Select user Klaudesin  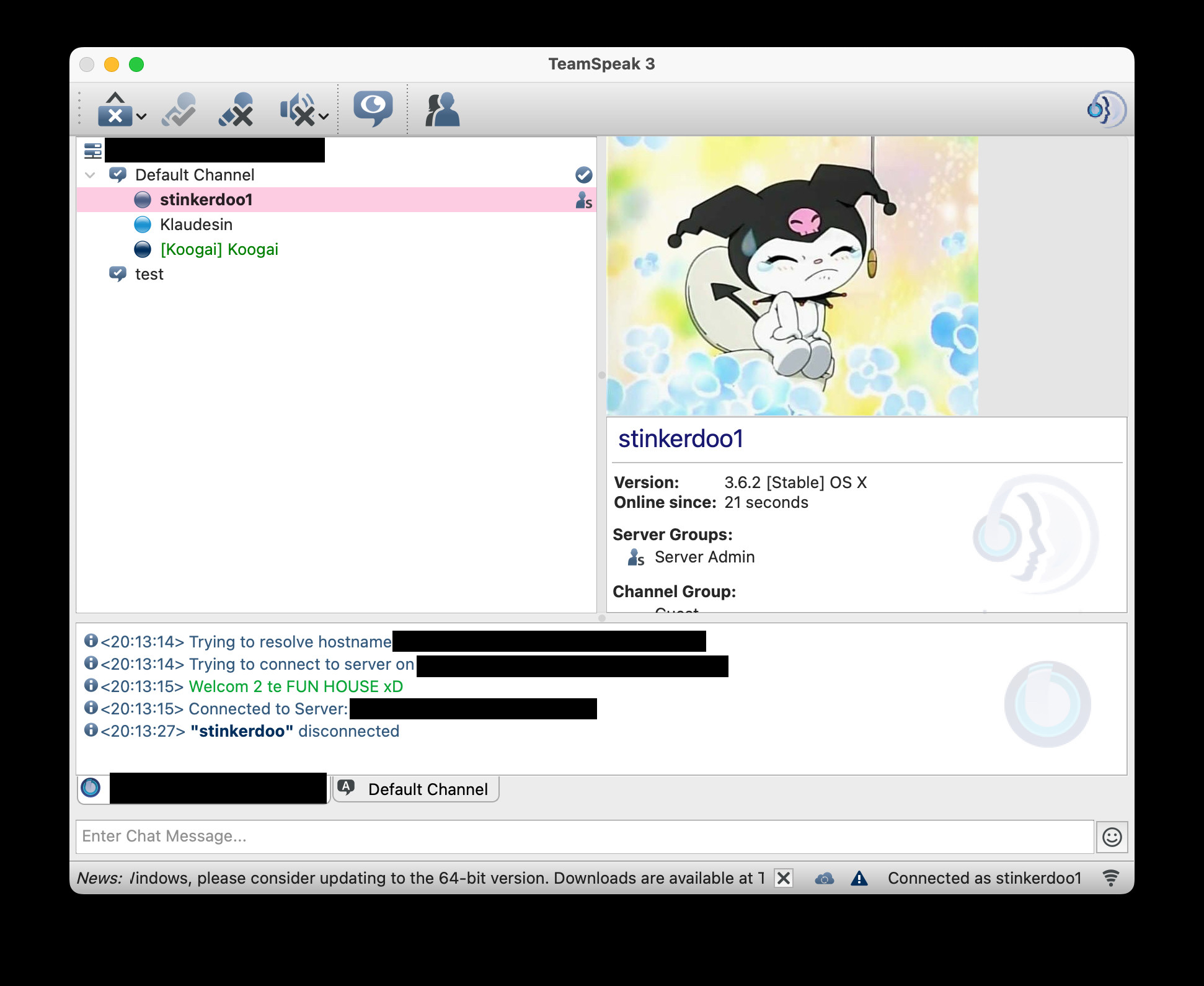336,224
